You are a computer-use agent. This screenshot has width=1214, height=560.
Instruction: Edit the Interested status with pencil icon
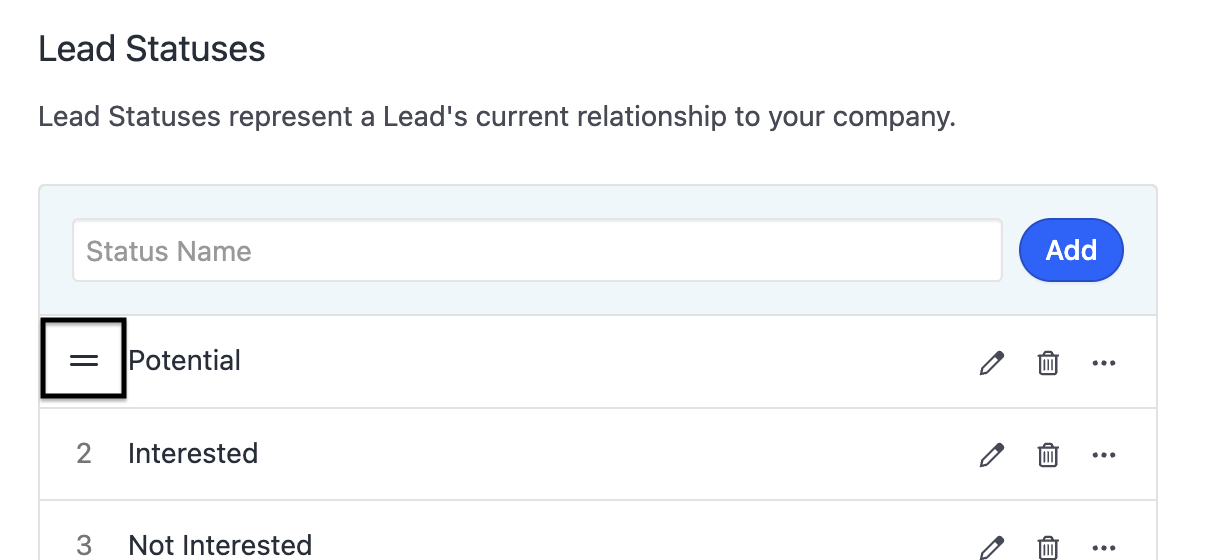991,455
